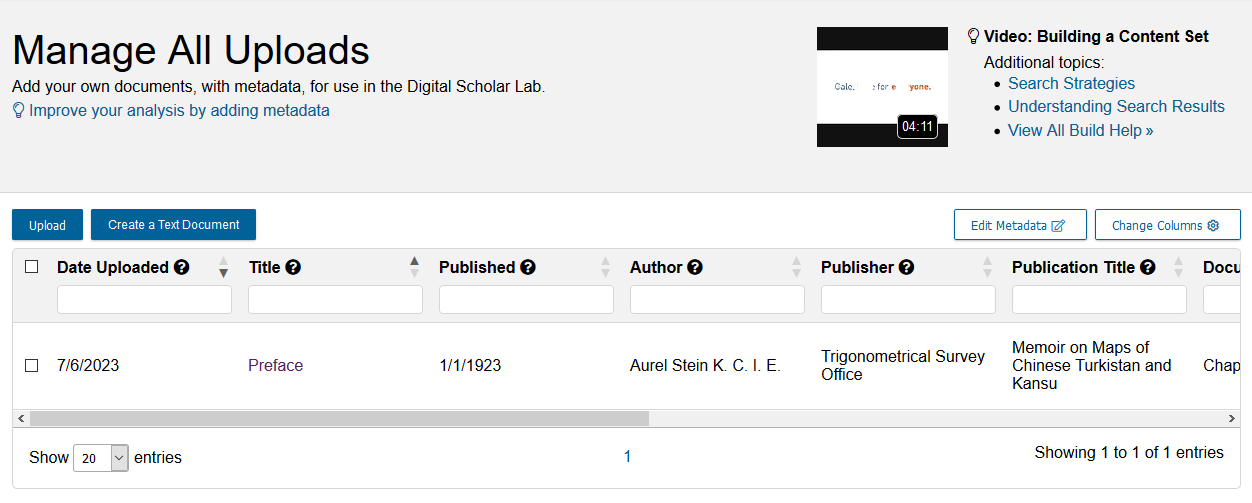This screenshot has width=1252, height=503.
Task: Sort by Date Uploaded column arrows
Action: 223,267
